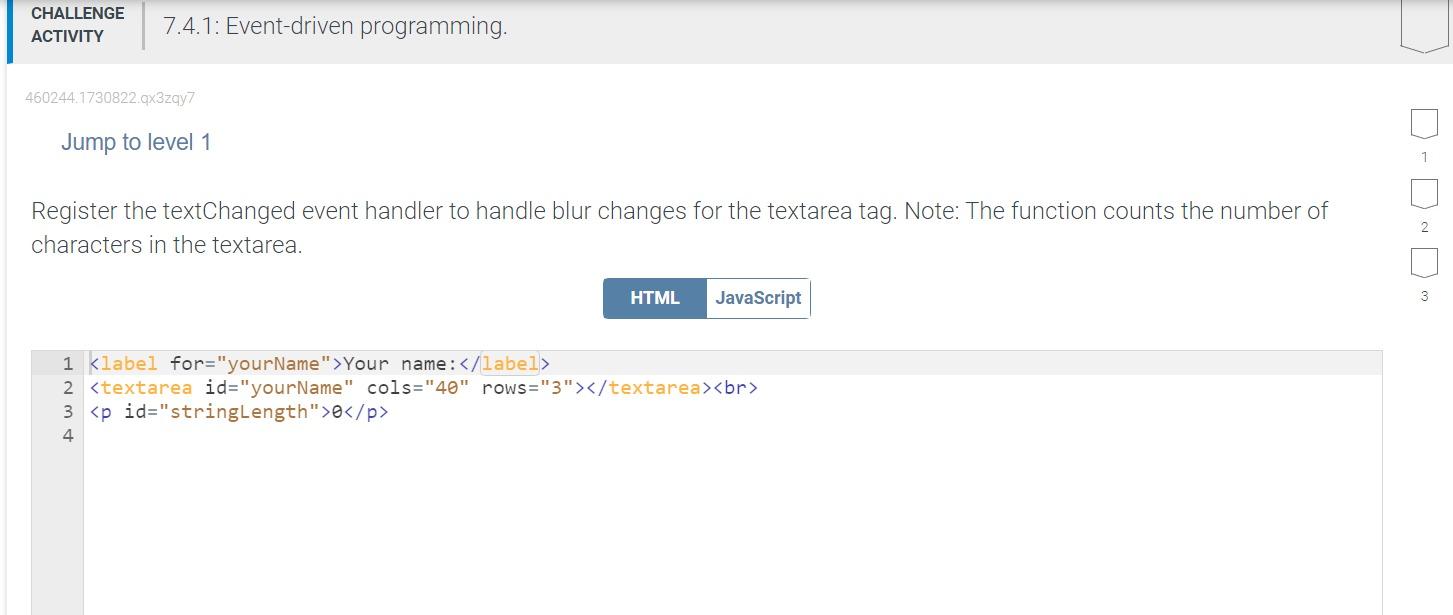Open Jump to level 1

pos(137,142)
